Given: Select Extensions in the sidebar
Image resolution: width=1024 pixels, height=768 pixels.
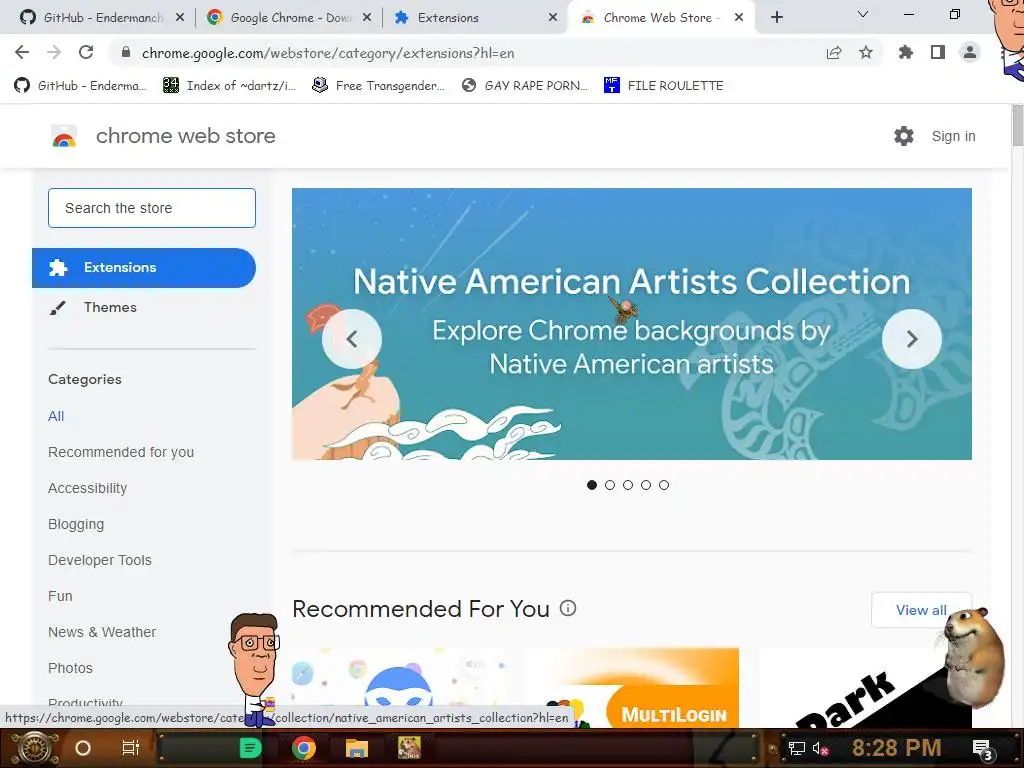Looking at the screenshot, I should tap(144, 268).
